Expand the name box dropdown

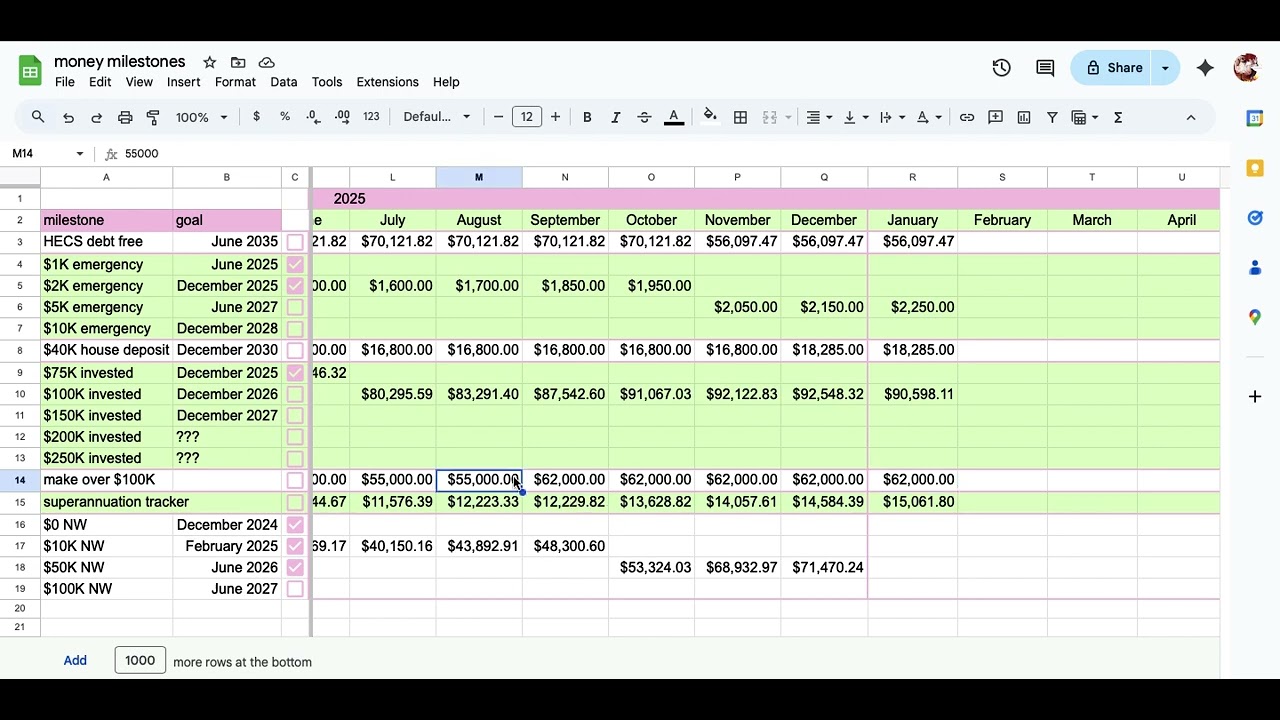(78, 153)
